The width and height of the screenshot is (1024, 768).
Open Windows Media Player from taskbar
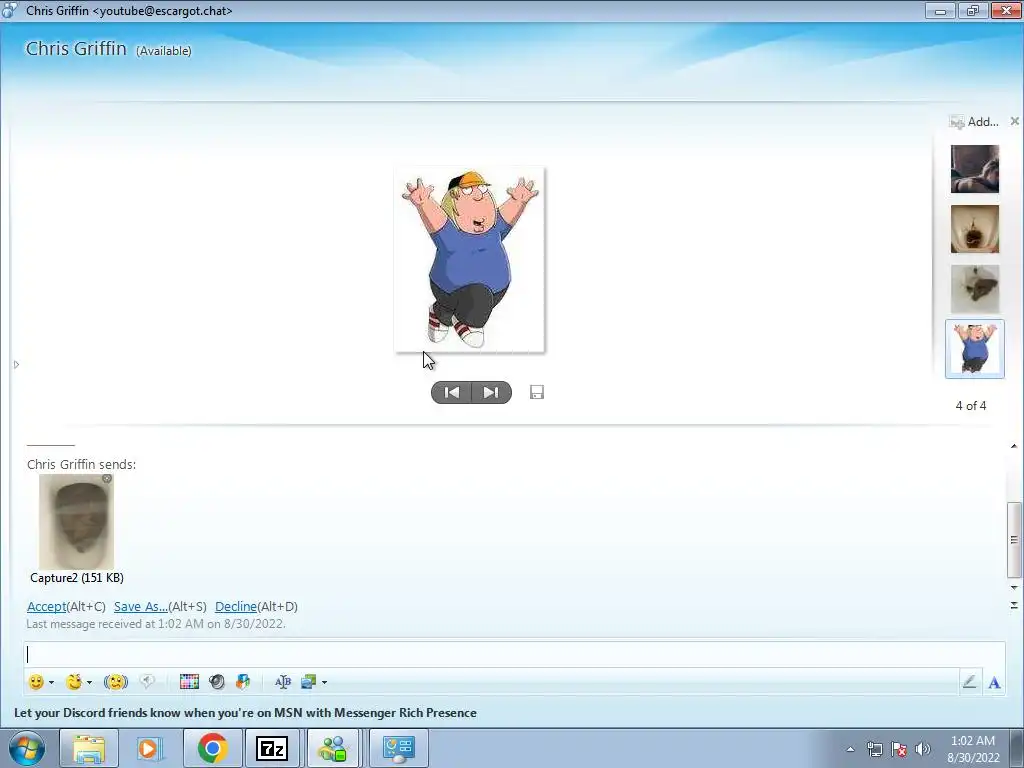[x=149, y=748]
